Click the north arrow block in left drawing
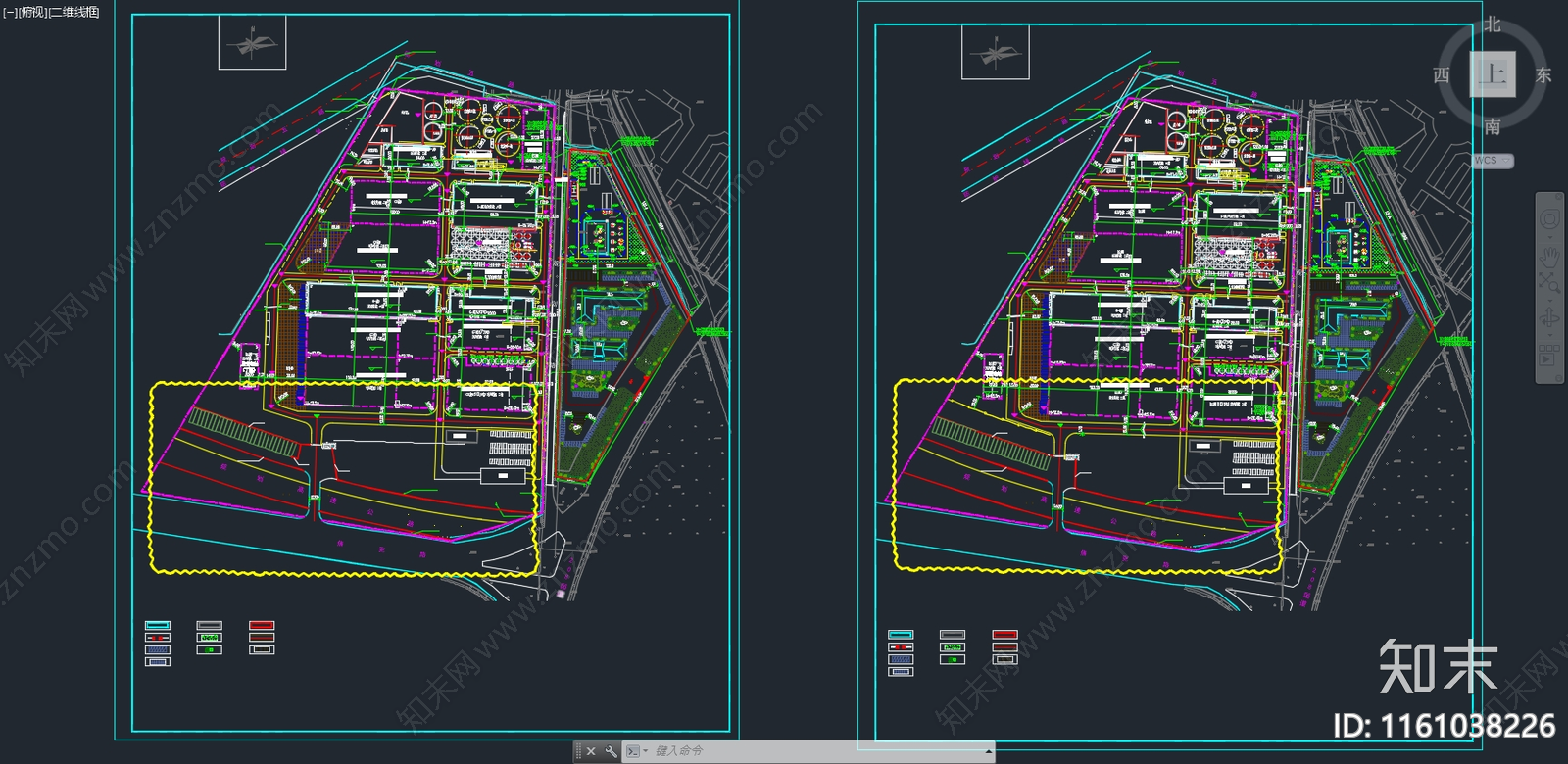Image resolution: width=1568 pixels, height=764 pixels. click(x=252, y=45)
